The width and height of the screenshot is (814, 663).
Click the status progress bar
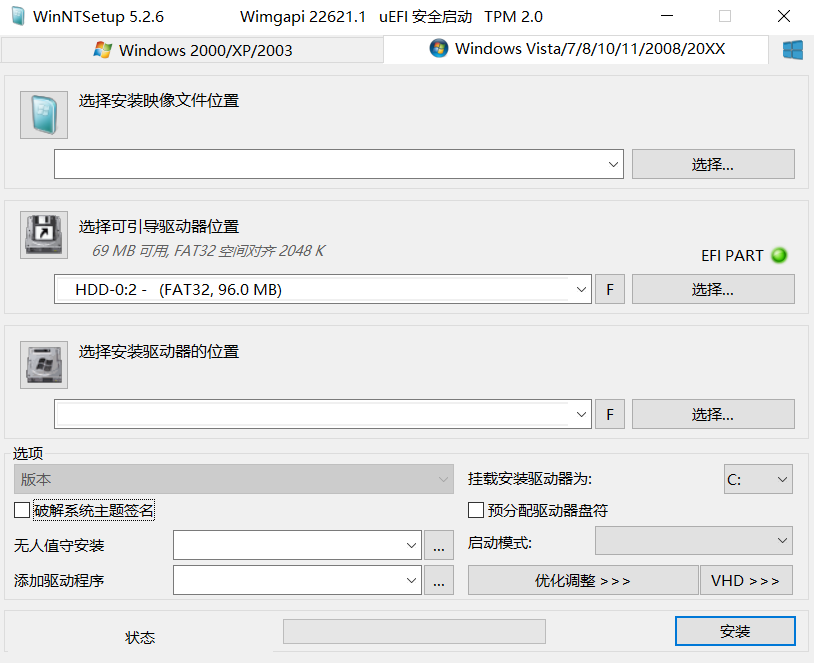(x=414, y=631)
